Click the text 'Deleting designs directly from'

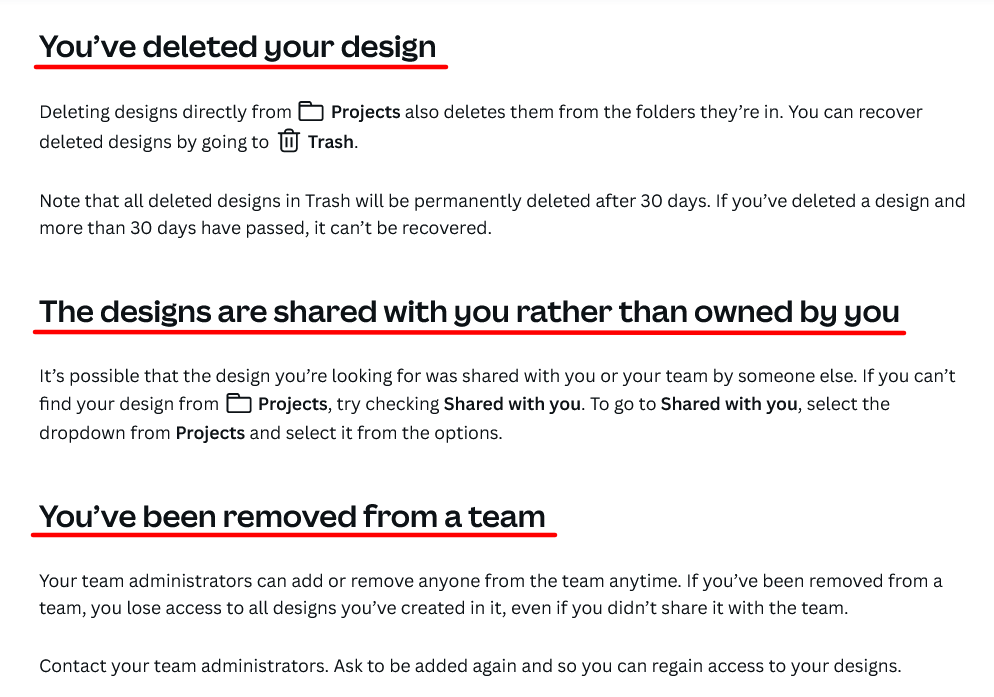pos(165,112)
